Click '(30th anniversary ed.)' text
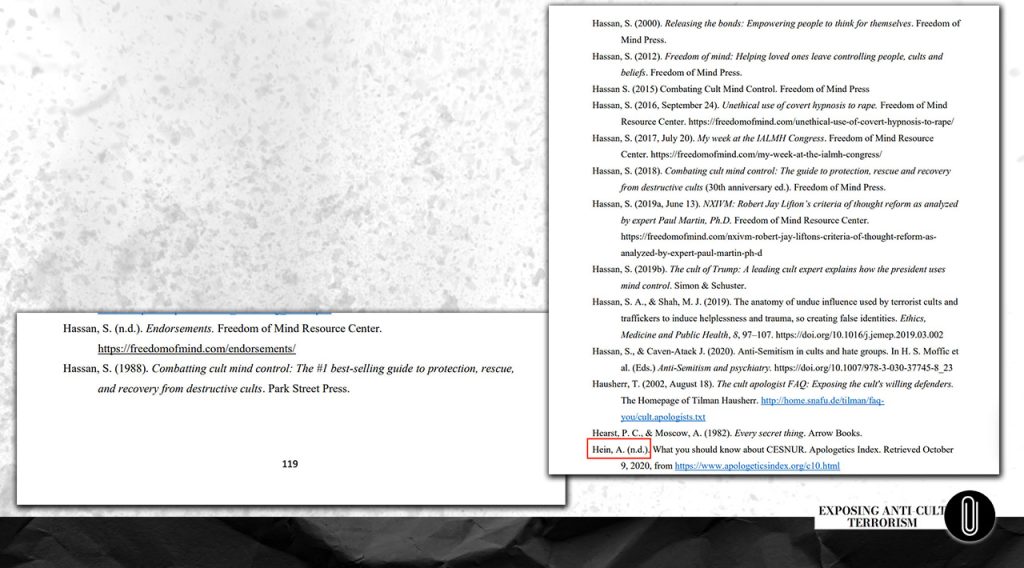The image size is (1024, 568). click(x=748, y=187)
